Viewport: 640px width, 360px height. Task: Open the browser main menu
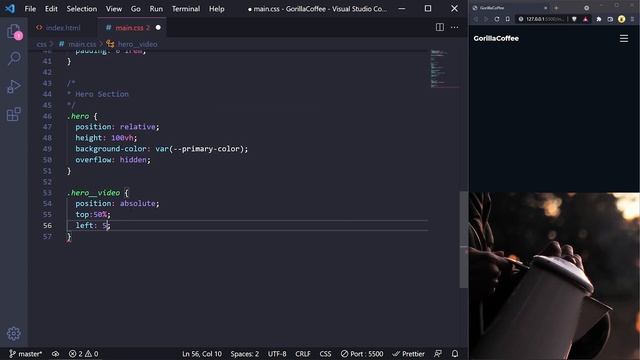click(x=632, y=19)
